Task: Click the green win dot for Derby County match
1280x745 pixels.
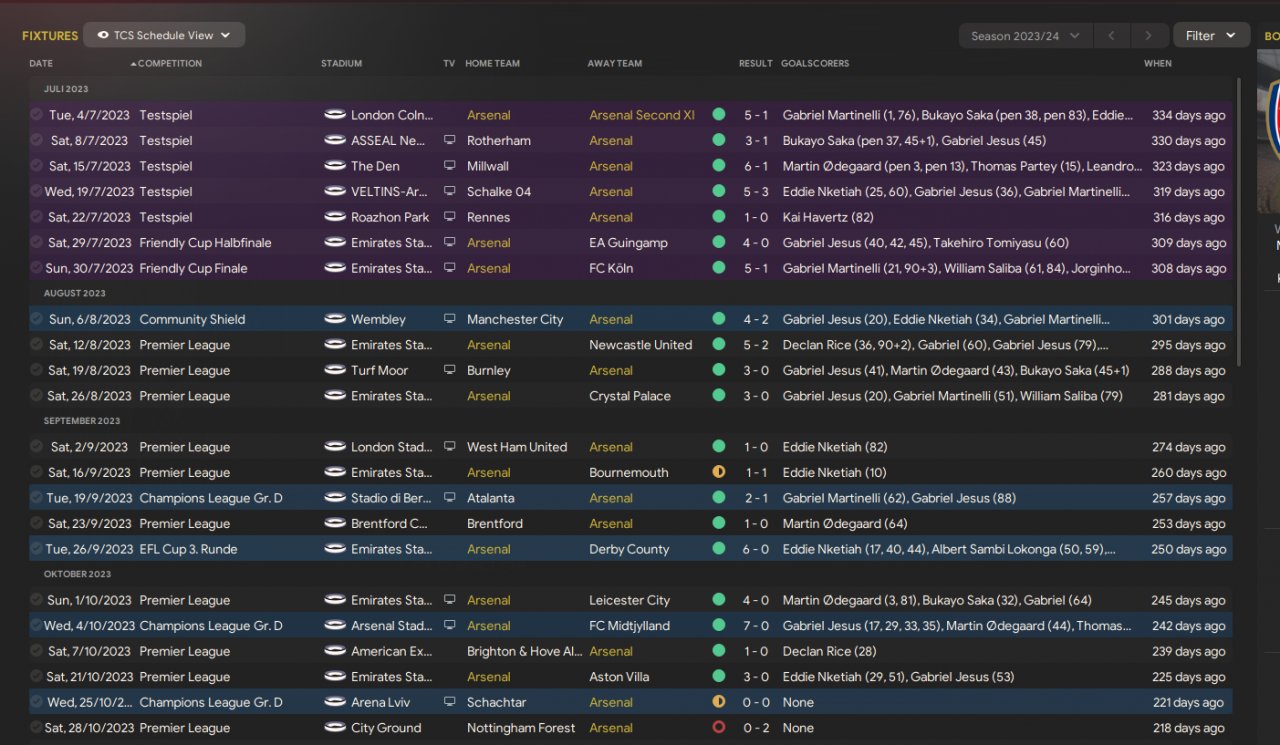Action: pyautogui.click(x=718, y=549)
